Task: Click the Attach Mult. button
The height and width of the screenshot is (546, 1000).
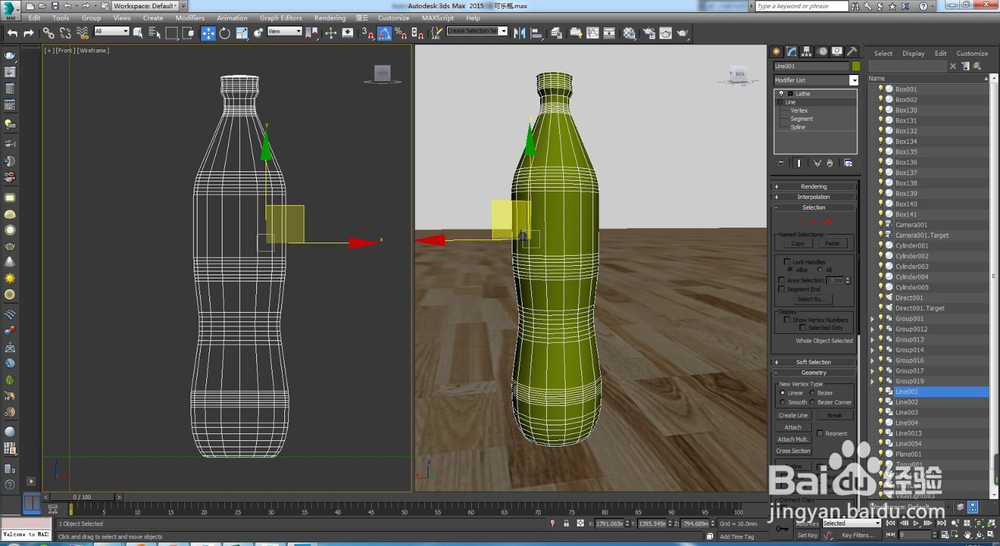Action: 793,439
